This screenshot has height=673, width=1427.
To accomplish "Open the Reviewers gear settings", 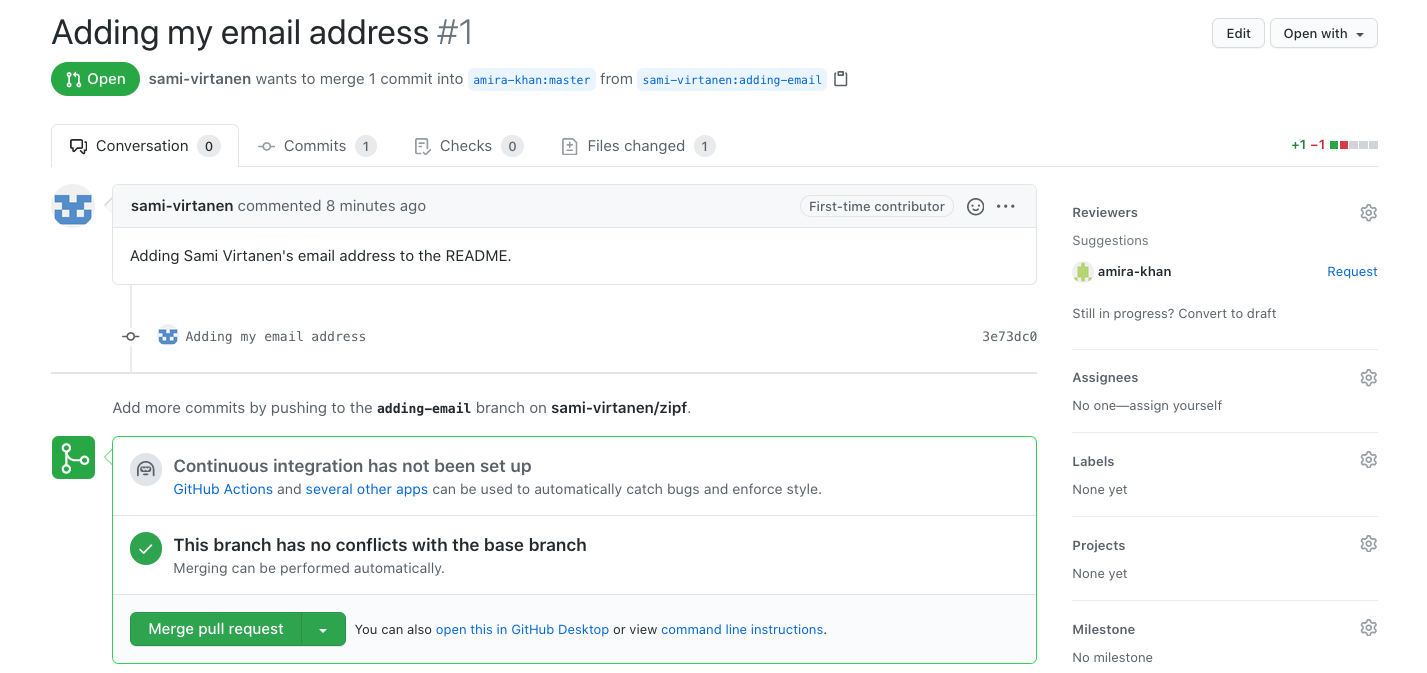I will tap(1369, 213).
